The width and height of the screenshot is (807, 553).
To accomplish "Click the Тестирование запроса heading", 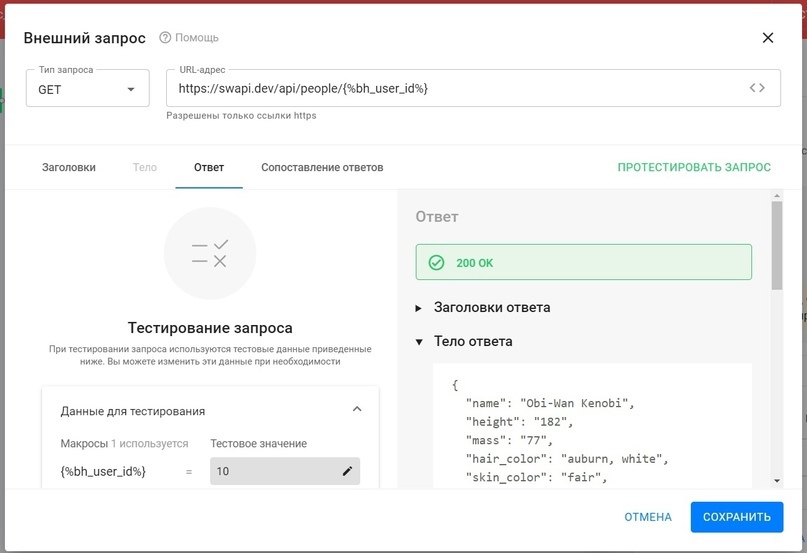I will point(210,328).
